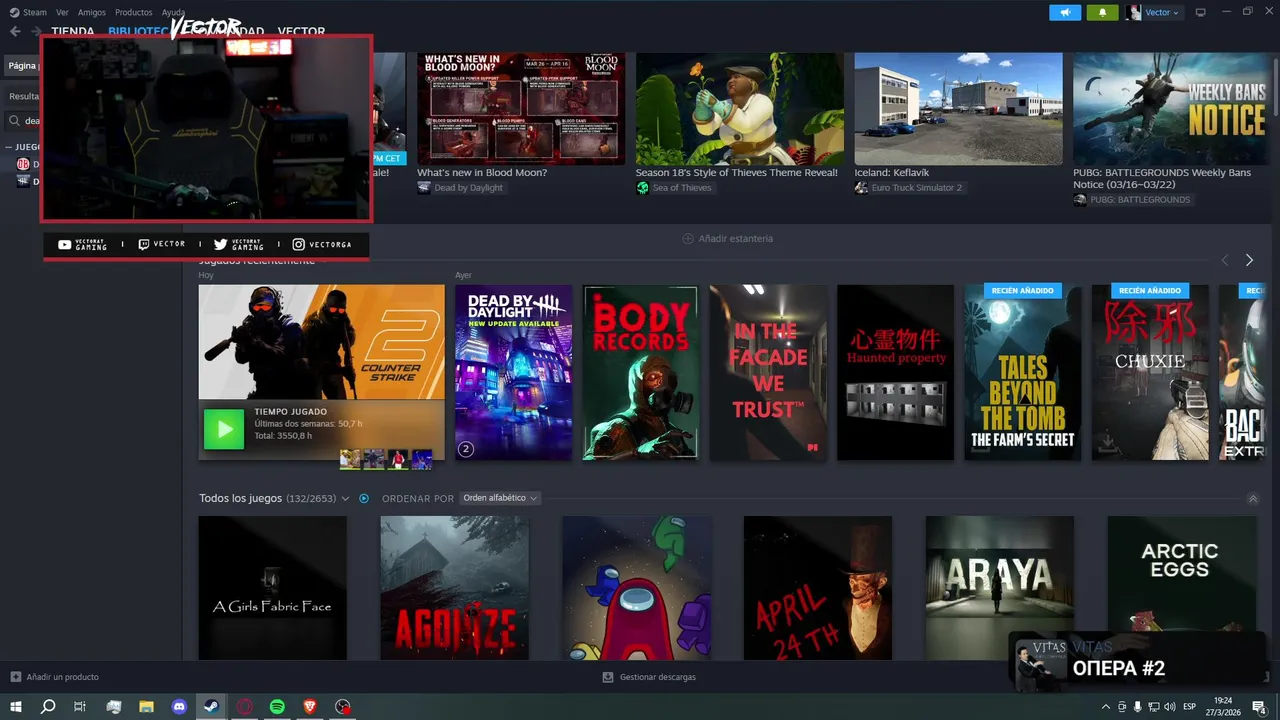Screen dimensions: 1280x720
Task: Click the Dead by Daylight news source icon
Action: (x=424, y=188)
